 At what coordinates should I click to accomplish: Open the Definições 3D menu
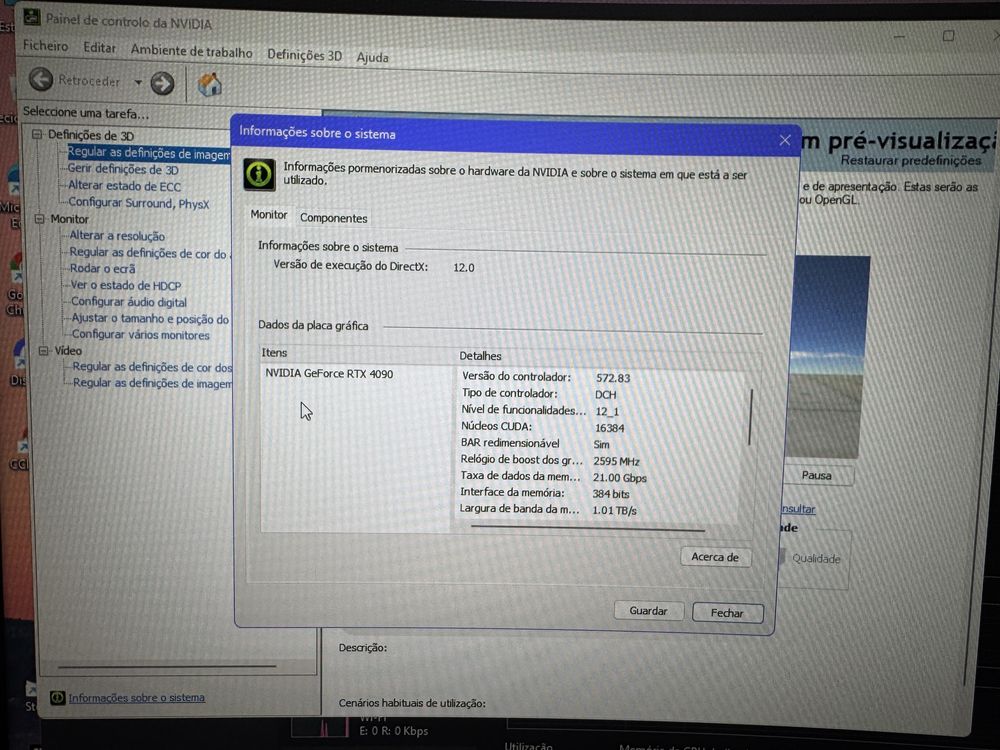pos(304,55)
